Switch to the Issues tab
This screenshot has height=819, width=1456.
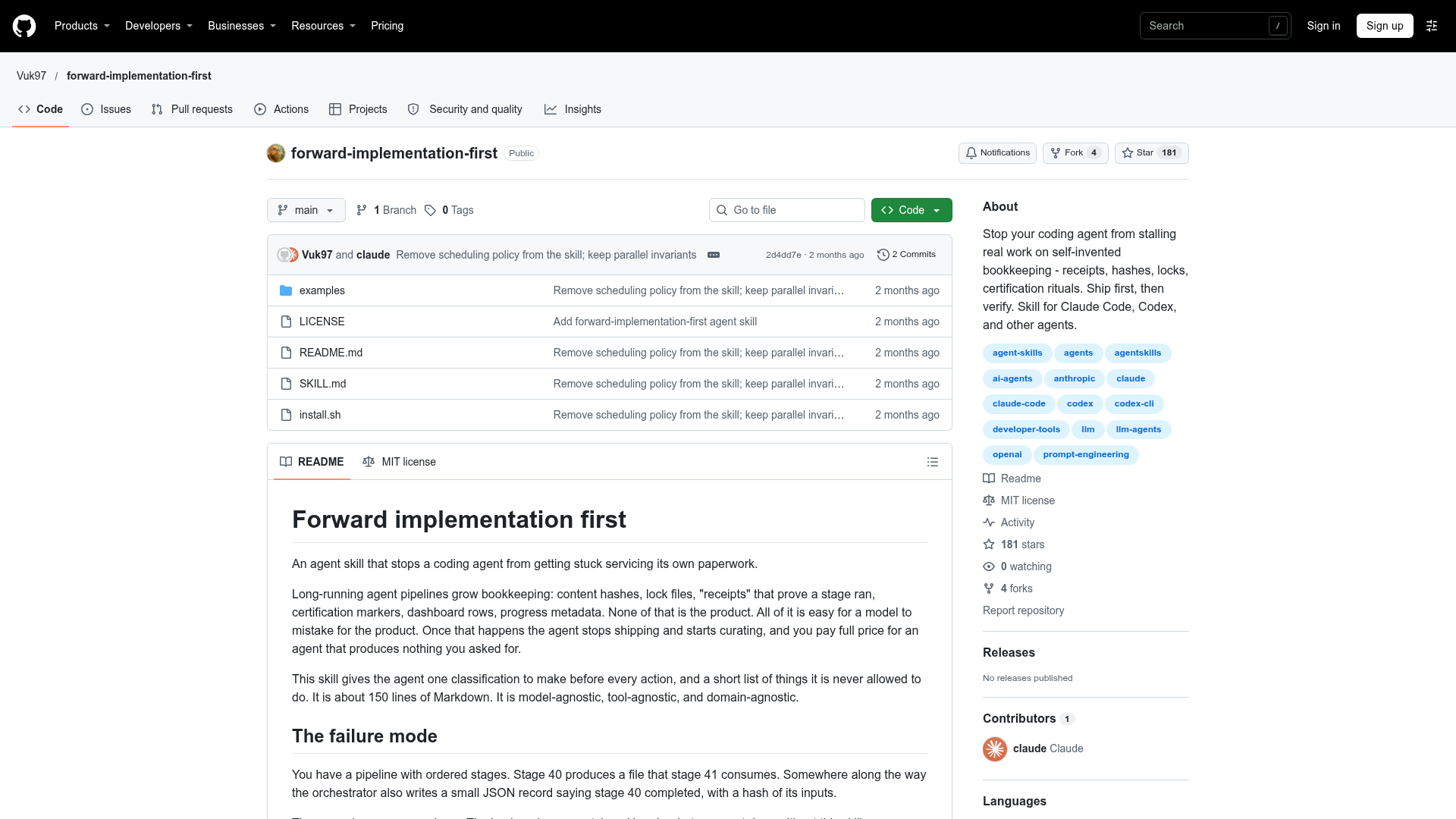coord(106,109)
